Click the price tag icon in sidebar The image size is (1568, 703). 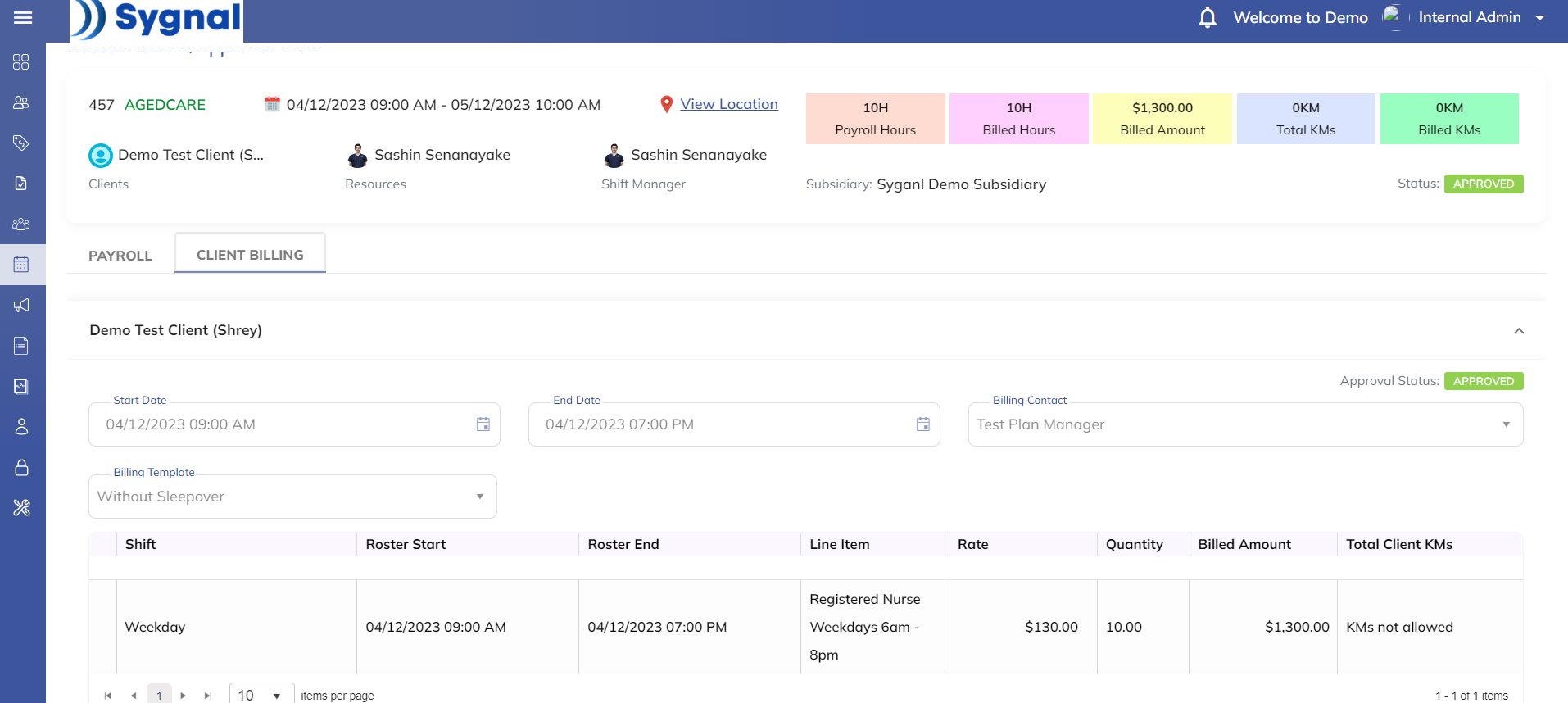21,143
